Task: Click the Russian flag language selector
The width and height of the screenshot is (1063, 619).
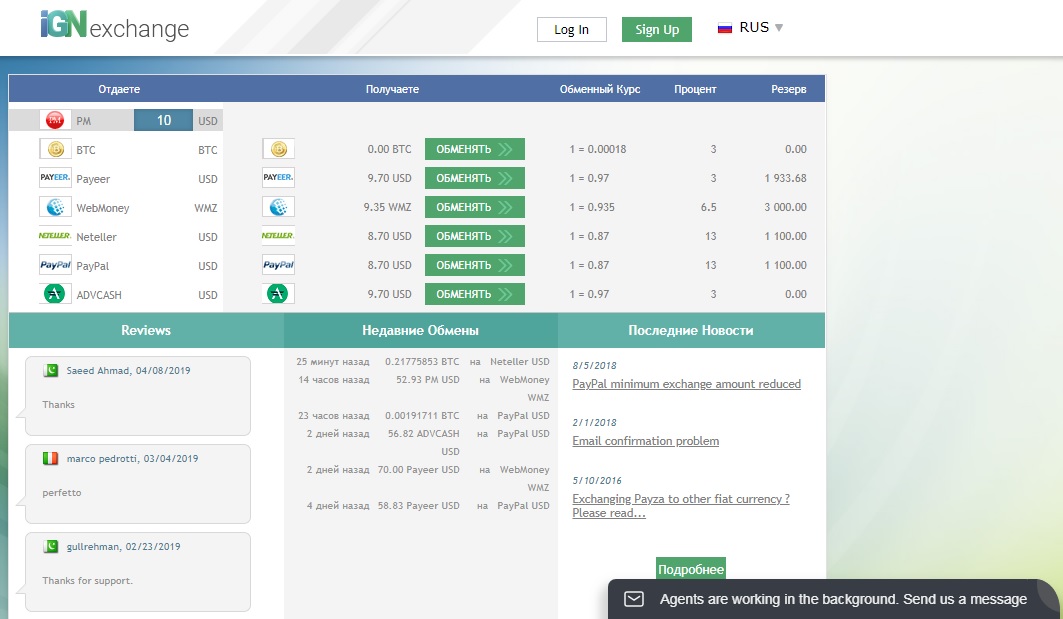Action: pos(725,28)
